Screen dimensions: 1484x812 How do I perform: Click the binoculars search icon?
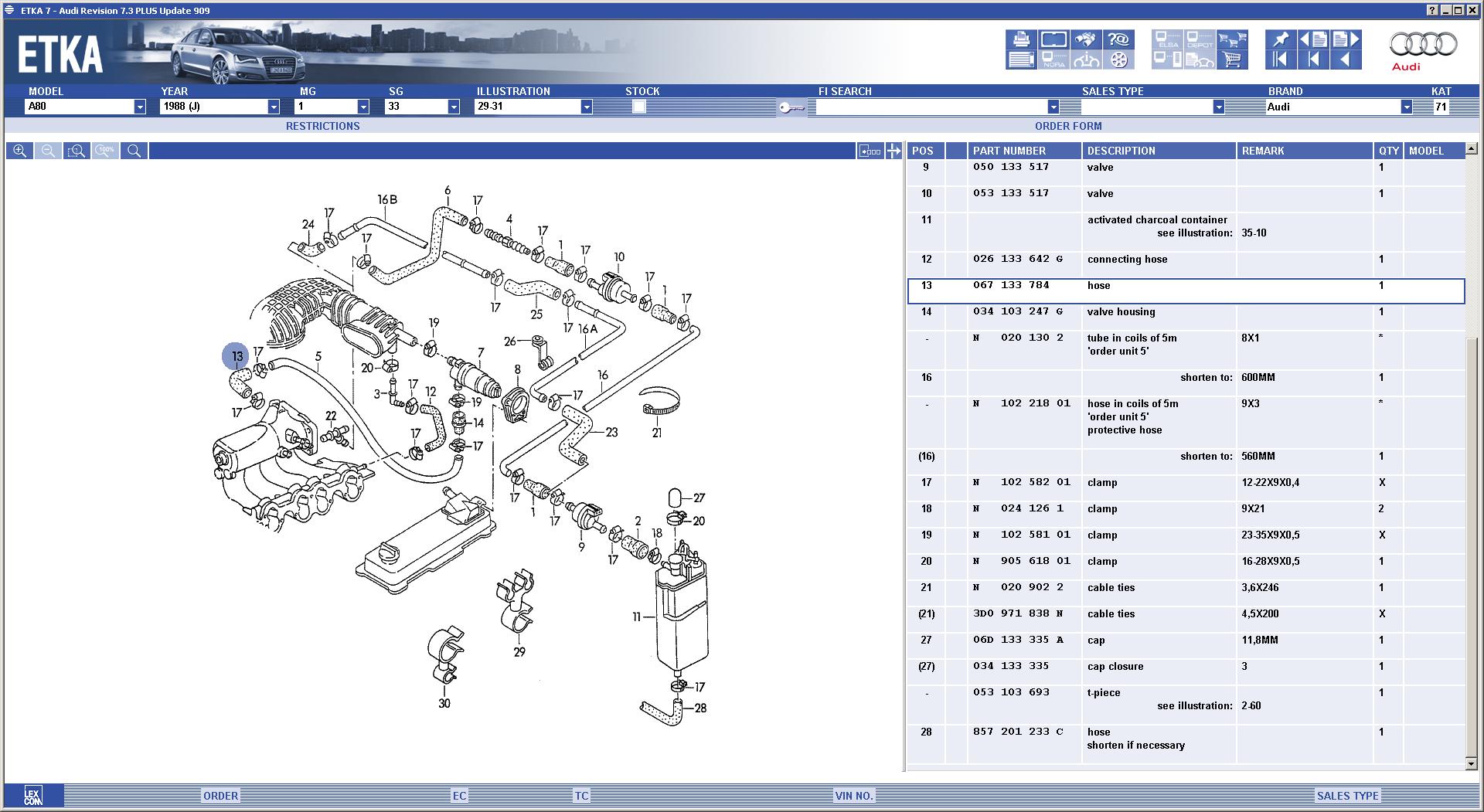pyautogui.click(x=1084, y=39)
